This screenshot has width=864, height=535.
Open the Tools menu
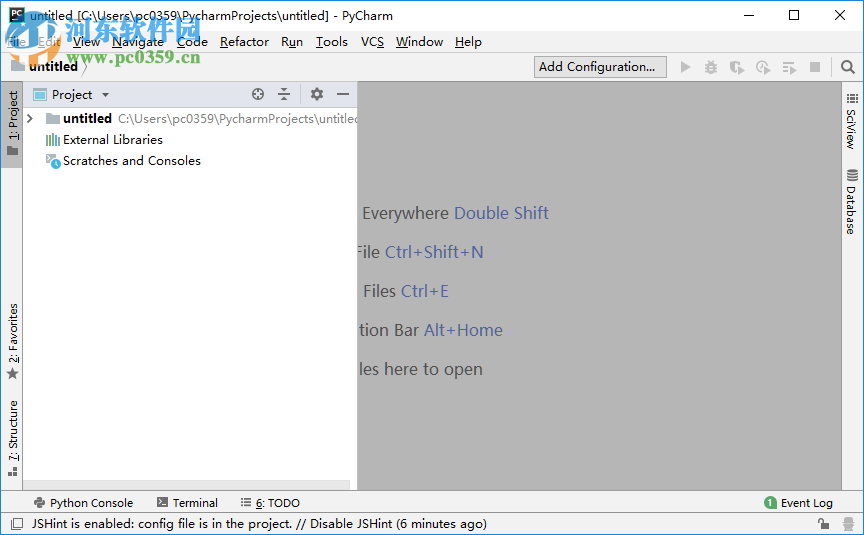pyautogui.click(x=332, y=42)
